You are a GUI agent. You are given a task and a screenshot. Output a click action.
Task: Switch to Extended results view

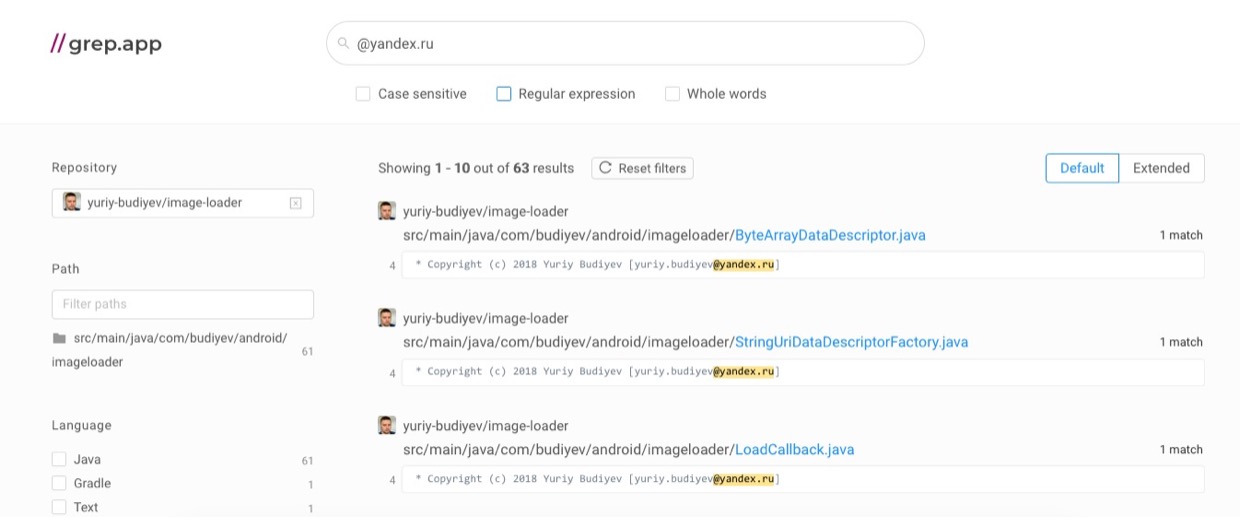click(x=1161, y=168)
